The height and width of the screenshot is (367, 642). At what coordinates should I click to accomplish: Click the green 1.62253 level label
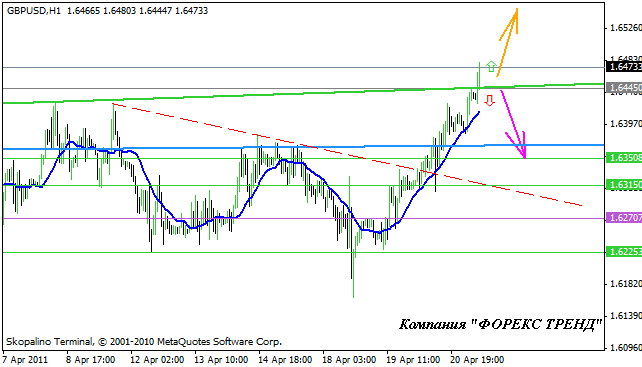[x=624, y=252]
